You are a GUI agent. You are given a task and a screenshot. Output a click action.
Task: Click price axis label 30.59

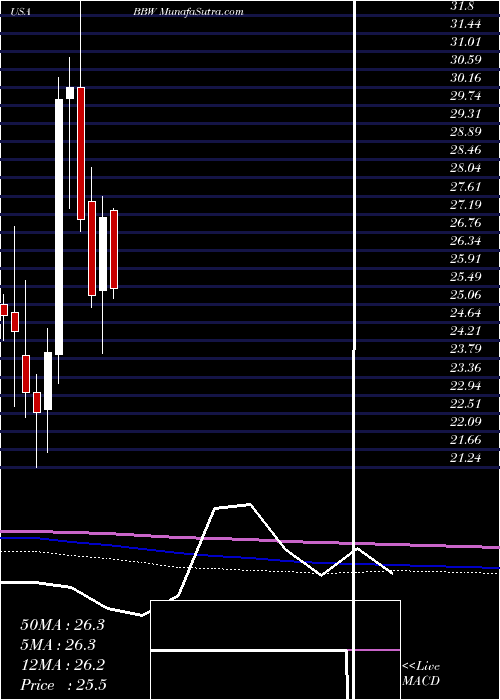[466, 60]
